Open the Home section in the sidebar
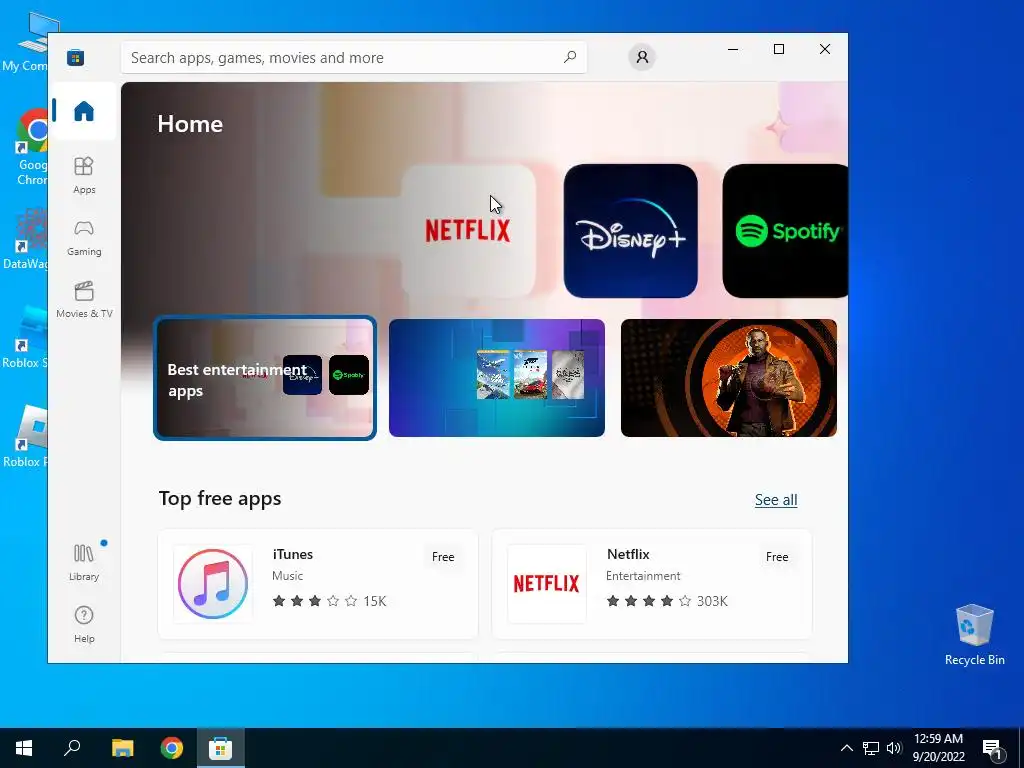Screen dimensions: 1024x768 pyautogui.click(x=84, y=111)
